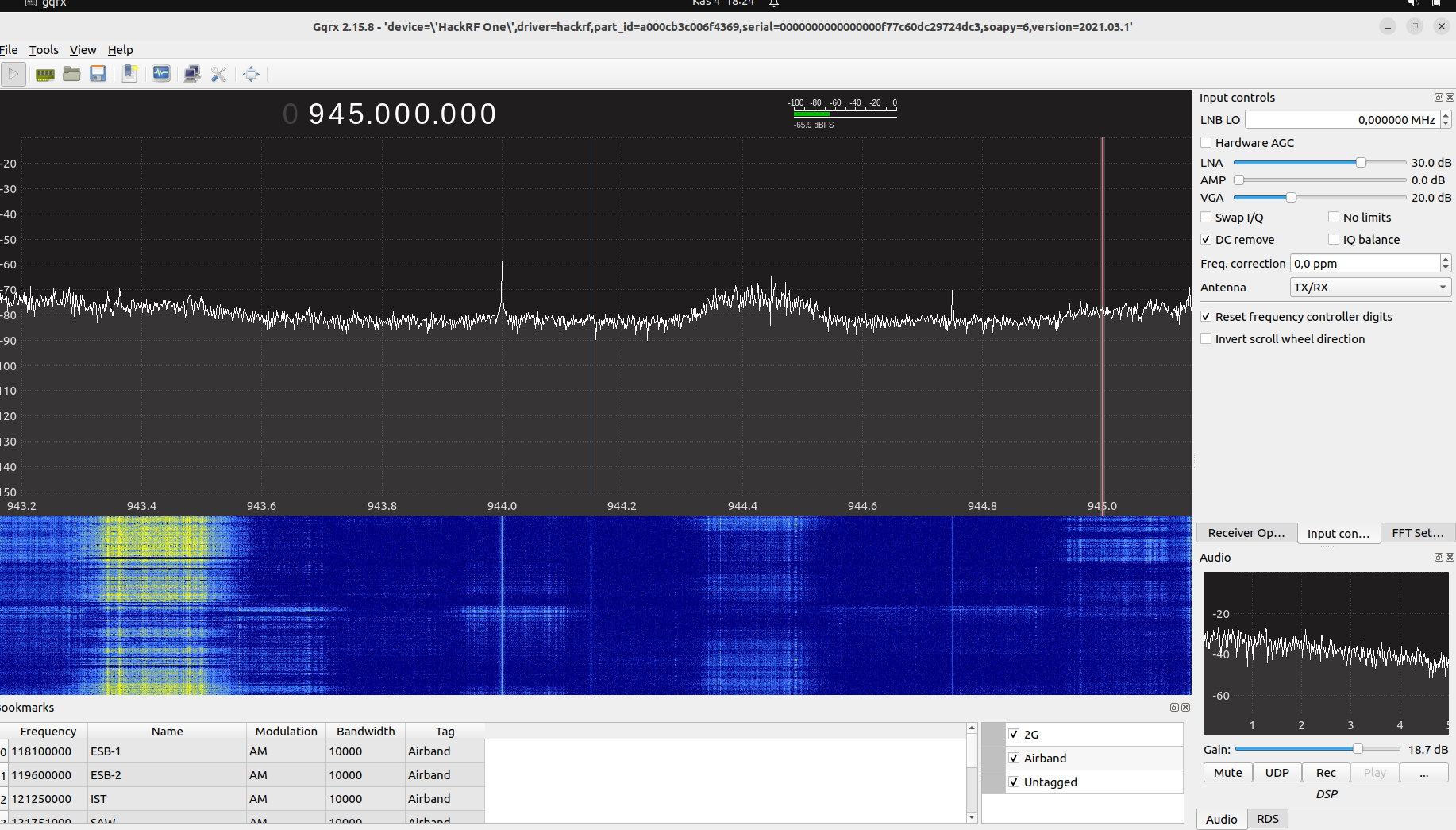Switch to the RDS tab
This screenshot has height=830, width=1456.
(x=1267, y=819)
